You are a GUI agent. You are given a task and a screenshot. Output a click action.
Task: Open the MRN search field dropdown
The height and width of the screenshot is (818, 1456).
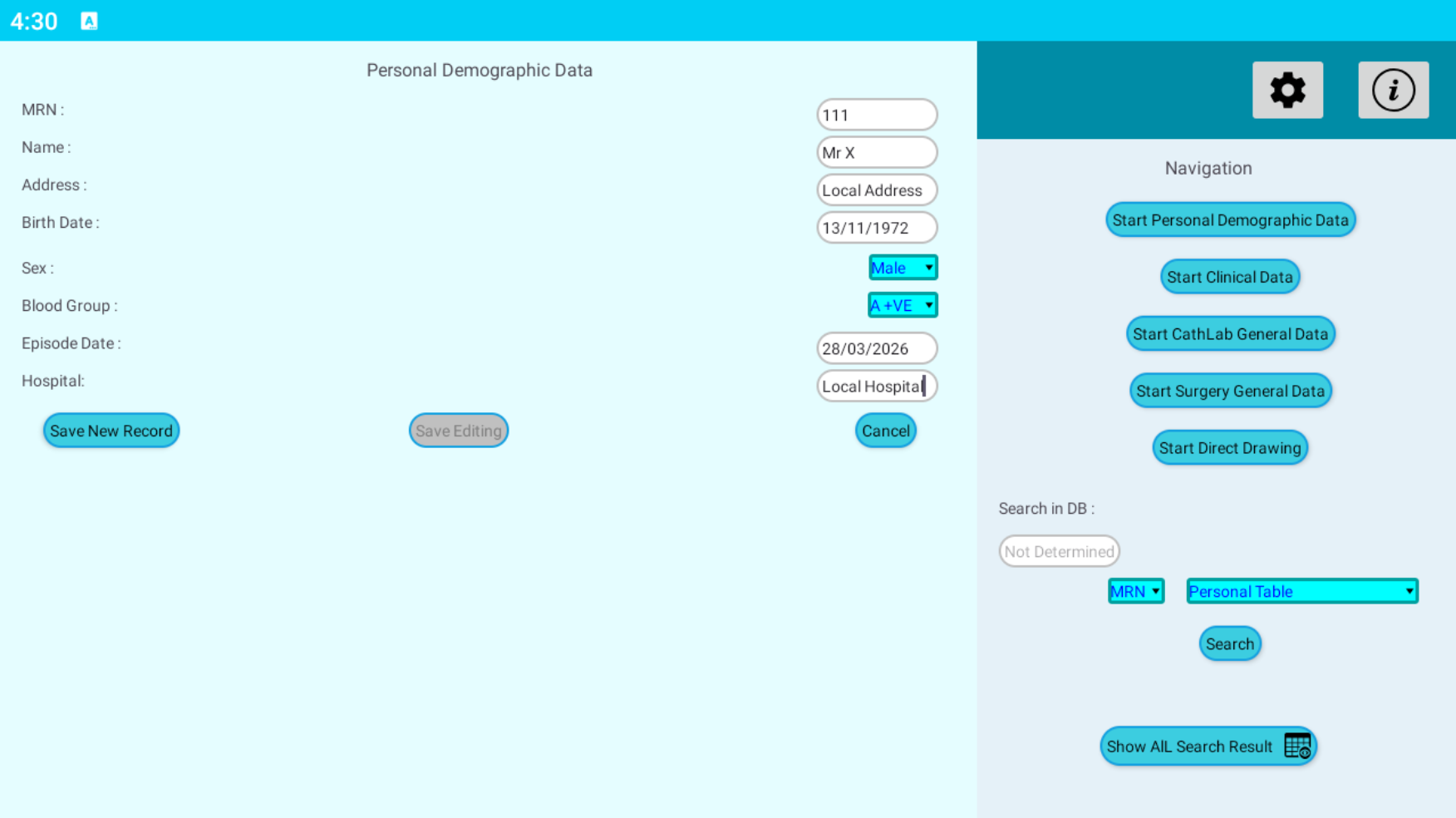[x=1135, y=591]
